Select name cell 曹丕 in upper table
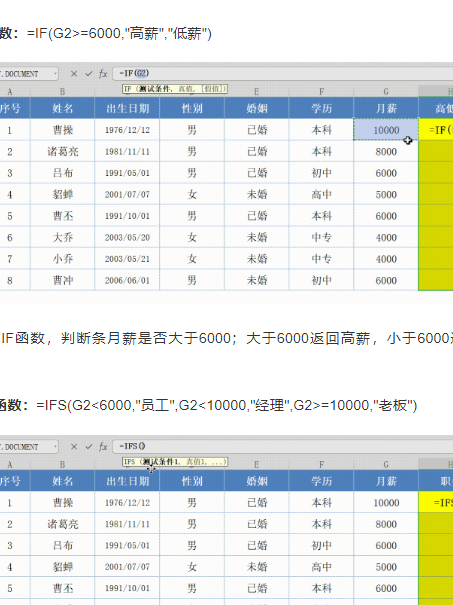This screenshot has height=605, width=453. [x=63, y=216]
